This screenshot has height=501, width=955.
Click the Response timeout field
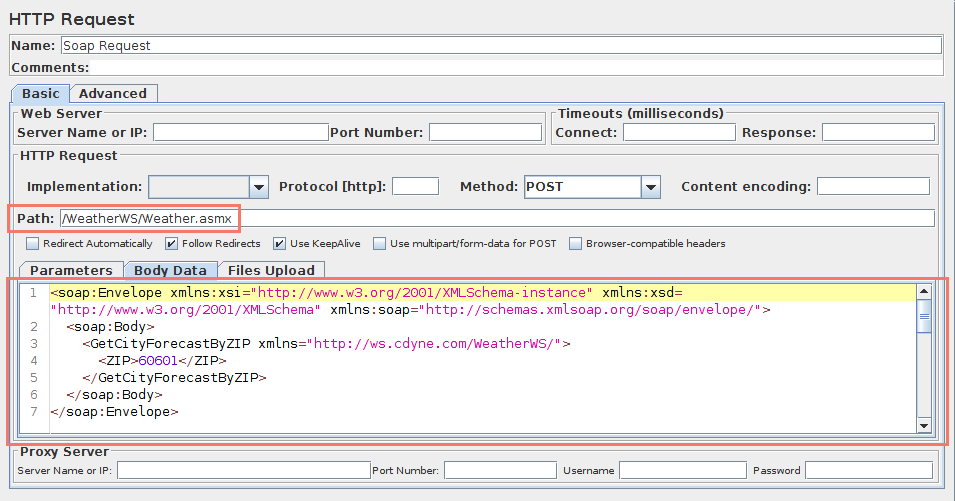coord(877,132)
